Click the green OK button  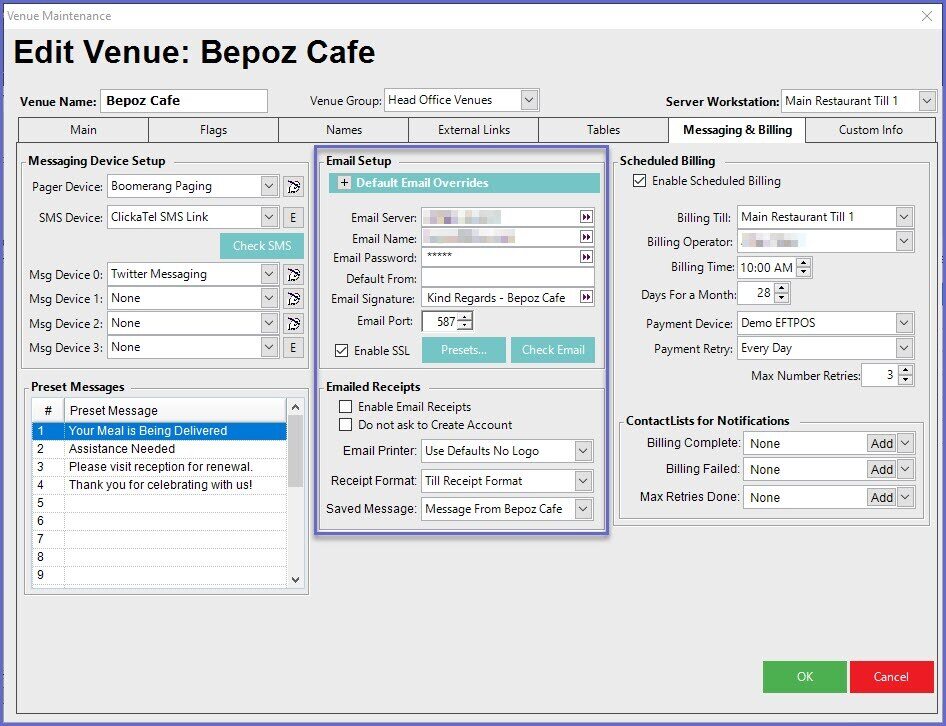tap(804, 677)
